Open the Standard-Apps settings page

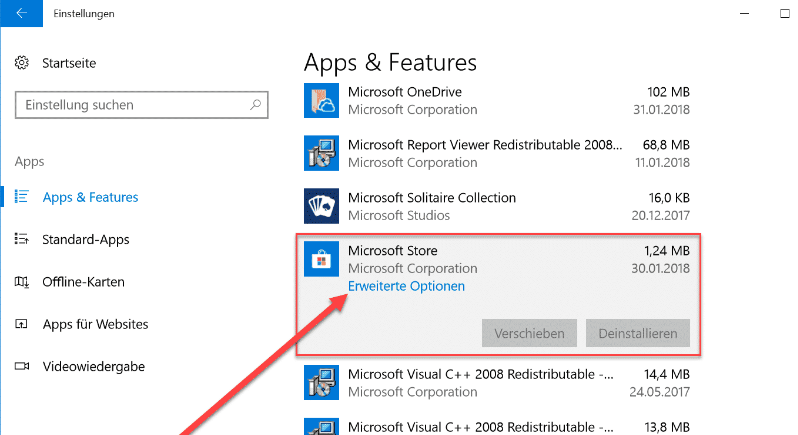pos(86,239)
